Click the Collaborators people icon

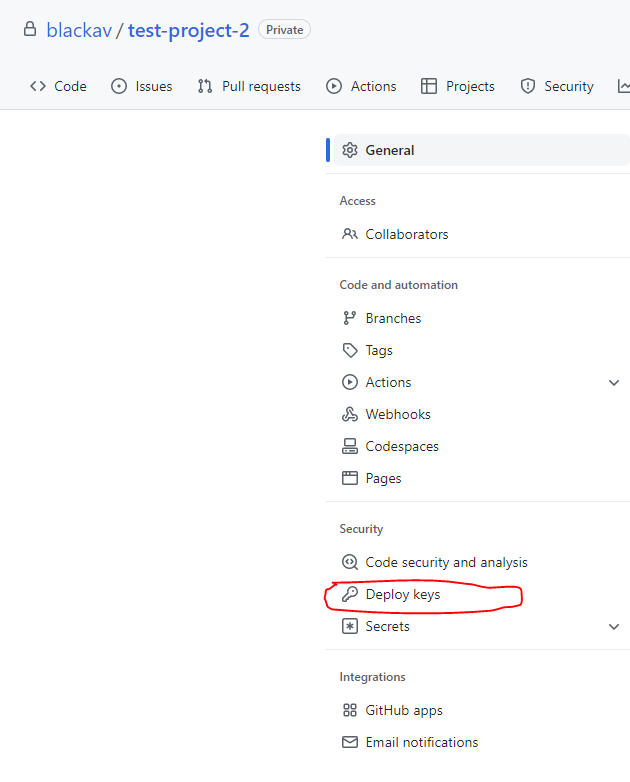click(x=350, y=234)
